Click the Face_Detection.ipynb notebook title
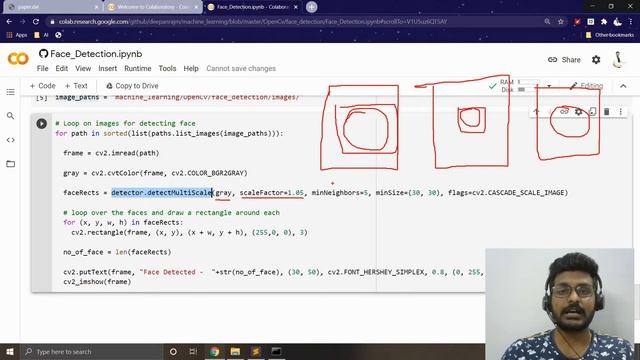The image size is (640, 360). [x=96, y=54]
